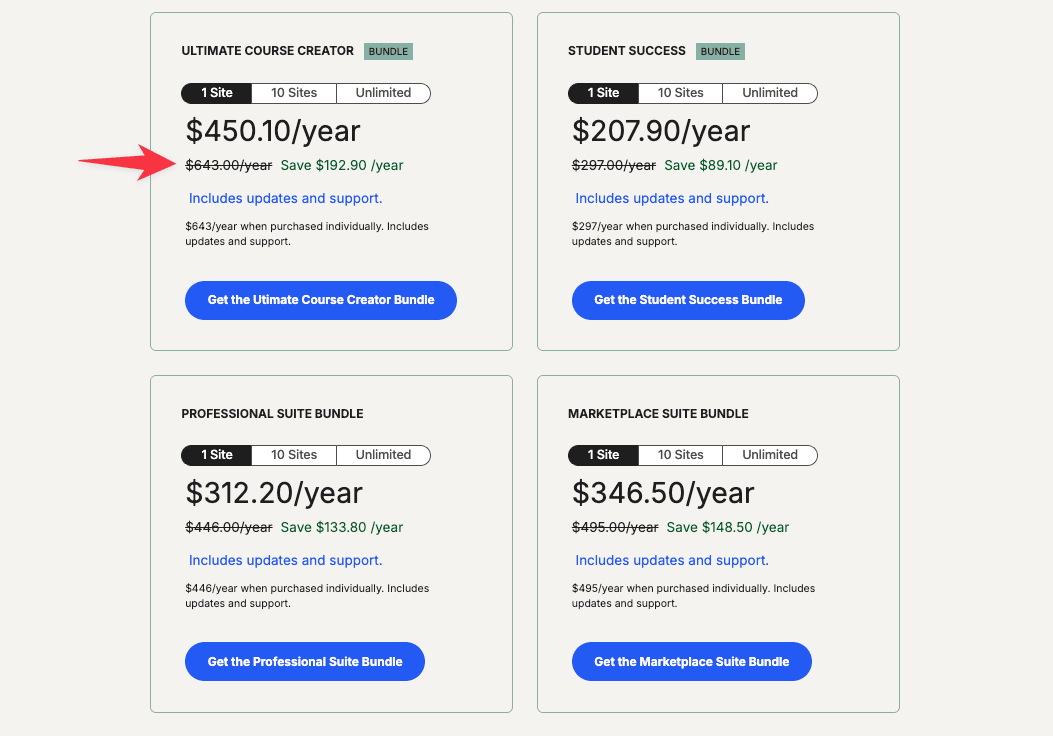Select the 1 Site tab for Student Success
The image size is (1053, 736).
pyautogui.click(x=603, y=93)
